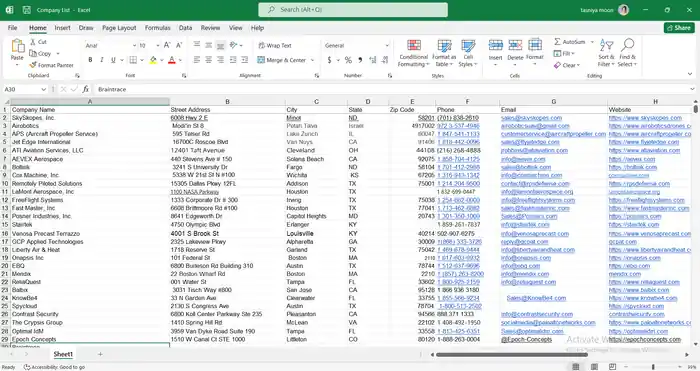Switch to the Data tab

coord(185,28)
